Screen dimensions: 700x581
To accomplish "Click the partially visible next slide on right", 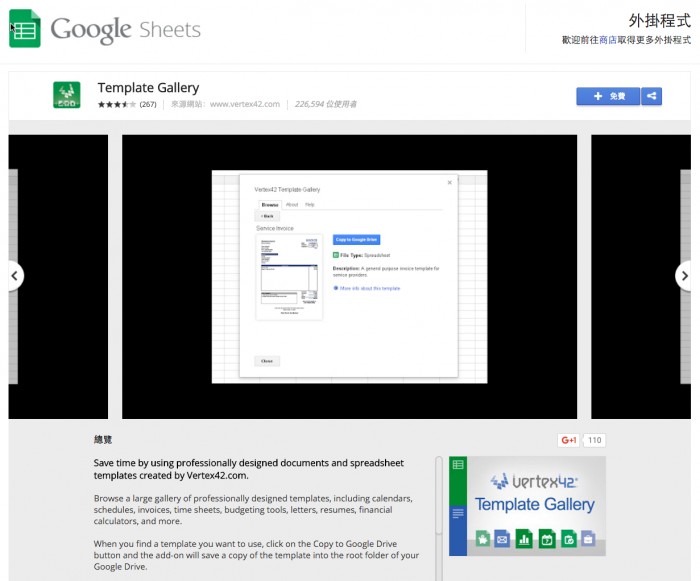I will (641, 277).
